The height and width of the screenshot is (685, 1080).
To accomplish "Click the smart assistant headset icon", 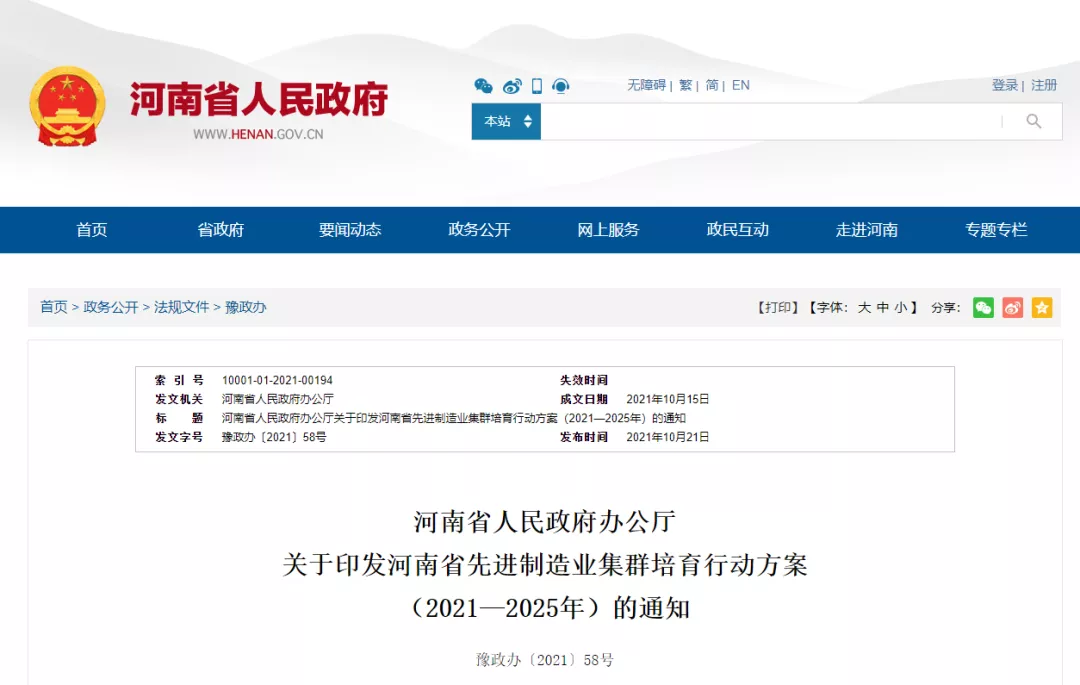I will click(x=561, y=85).
